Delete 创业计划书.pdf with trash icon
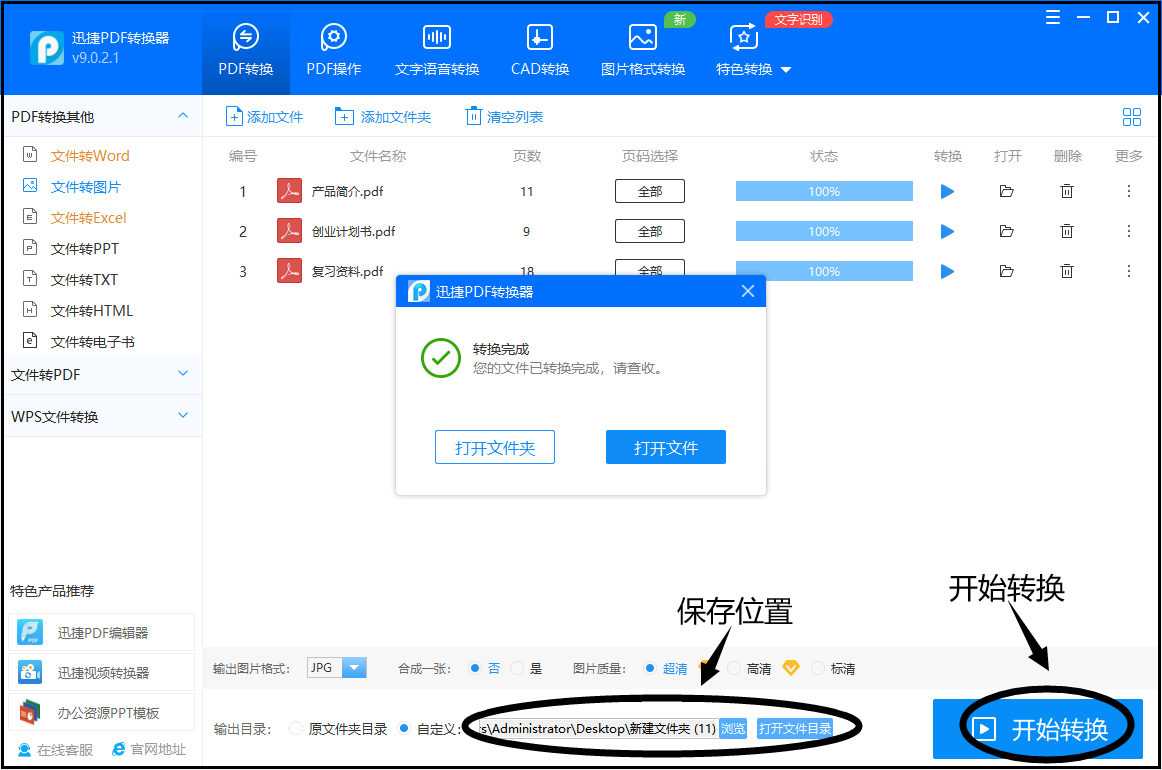Screen dimensions: 1162x770 tap(1066, 231)
